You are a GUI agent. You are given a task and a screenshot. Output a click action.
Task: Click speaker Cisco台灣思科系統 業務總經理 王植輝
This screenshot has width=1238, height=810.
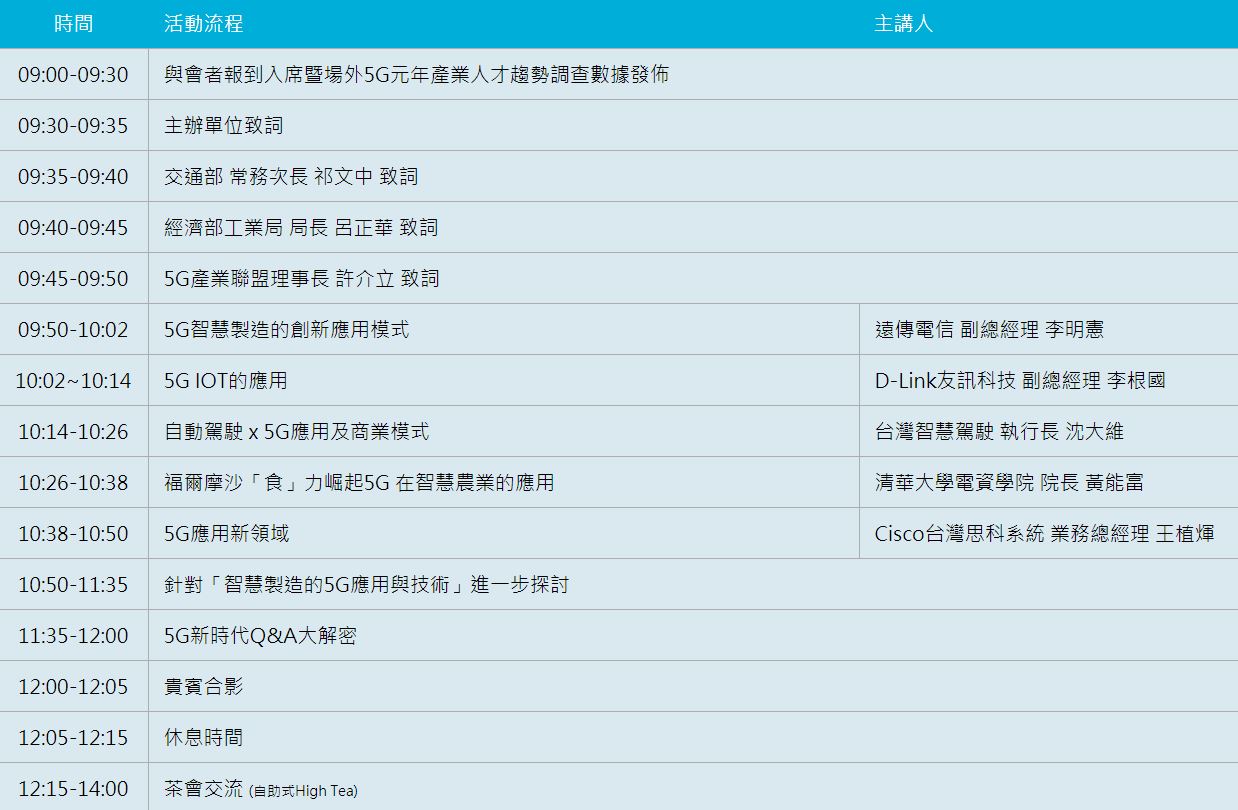point(1044,534)
